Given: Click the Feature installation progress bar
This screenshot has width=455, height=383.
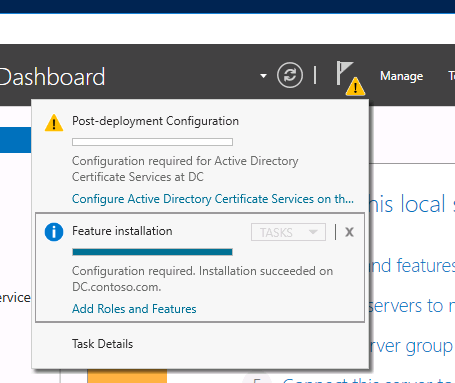Looking at the screenshot, I should coord(152,252).
